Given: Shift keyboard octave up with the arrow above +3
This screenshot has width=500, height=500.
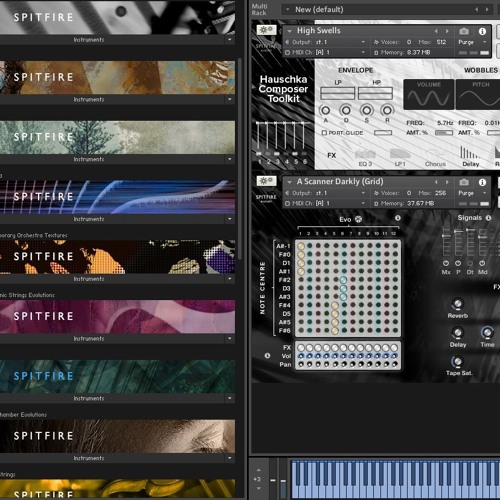Looking at the screenshot, I should click(259, 470).
